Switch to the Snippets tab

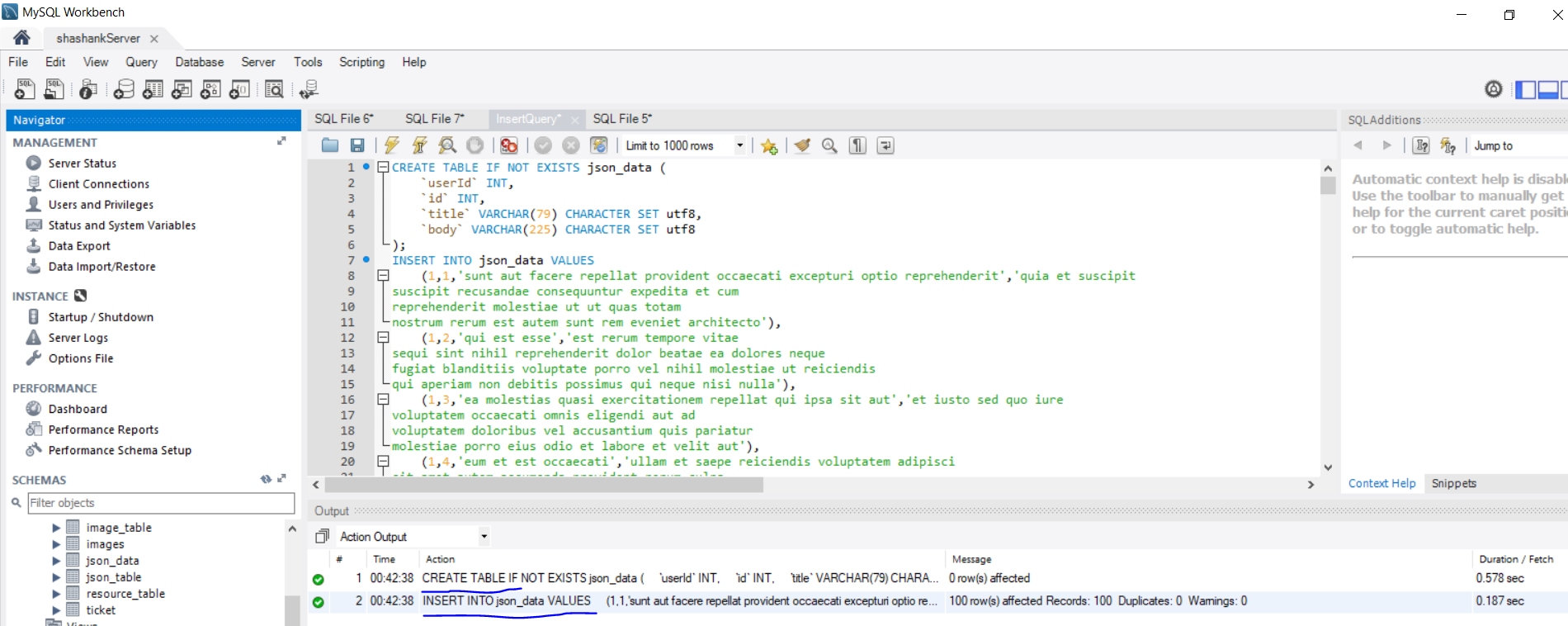tap(1453, 483)
